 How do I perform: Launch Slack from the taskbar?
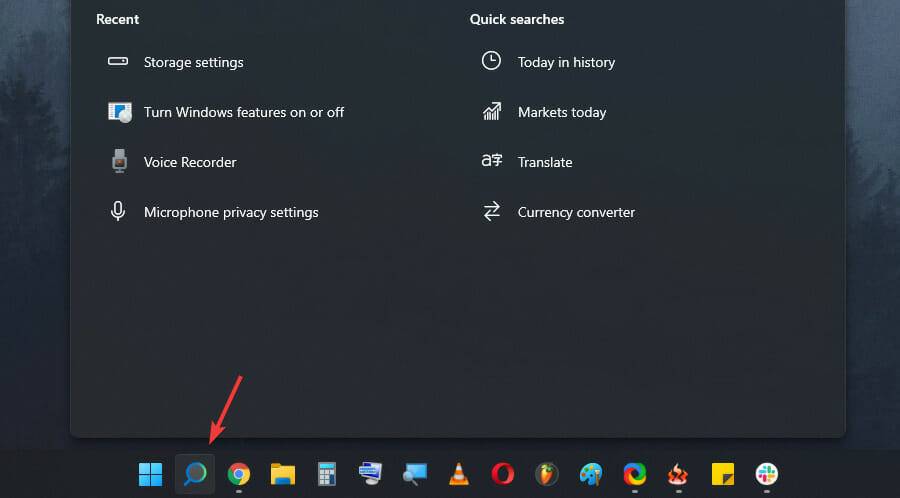767,474
